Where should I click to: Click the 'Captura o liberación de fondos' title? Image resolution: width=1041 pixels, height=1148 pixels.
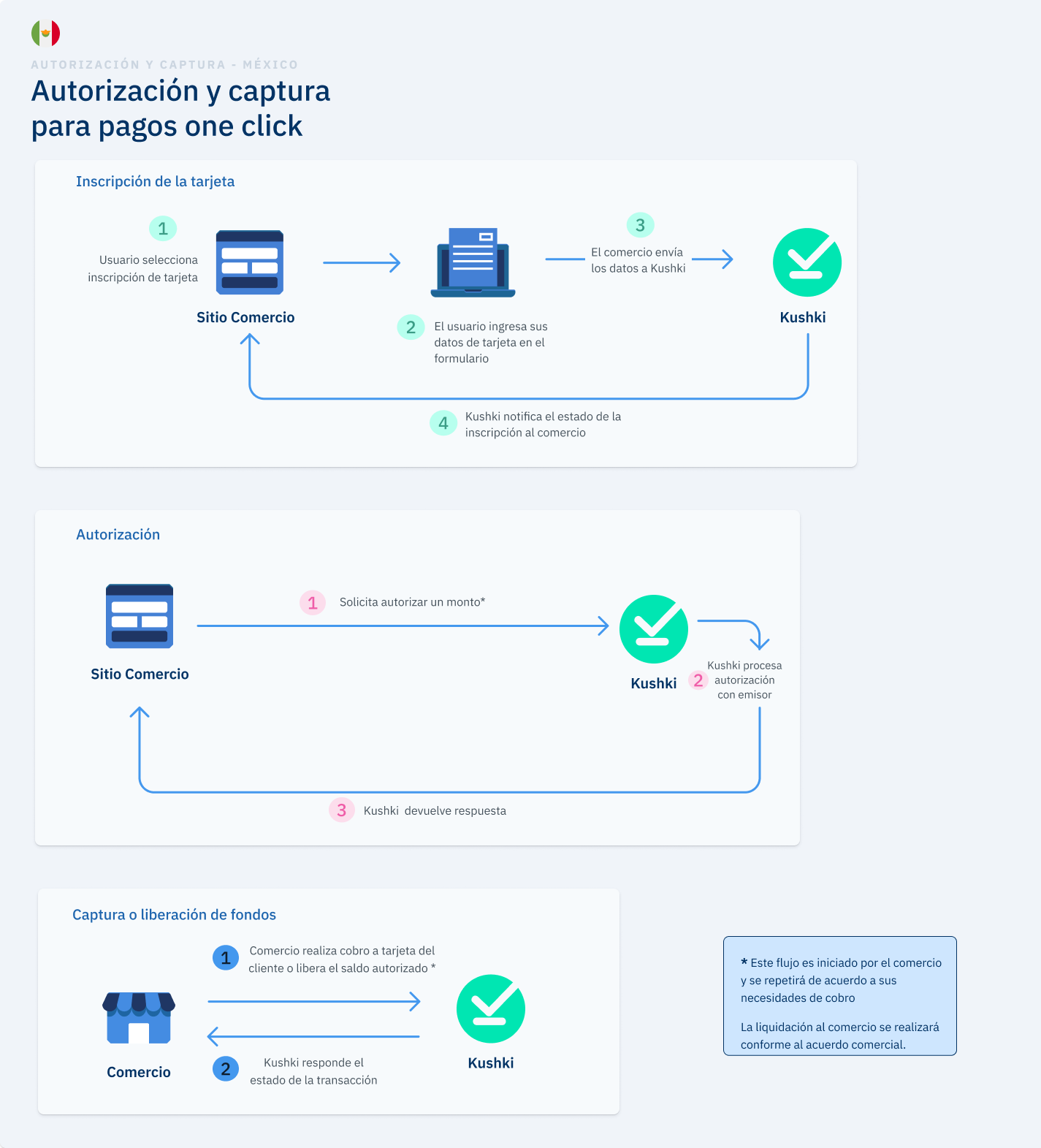pos(174,914)
